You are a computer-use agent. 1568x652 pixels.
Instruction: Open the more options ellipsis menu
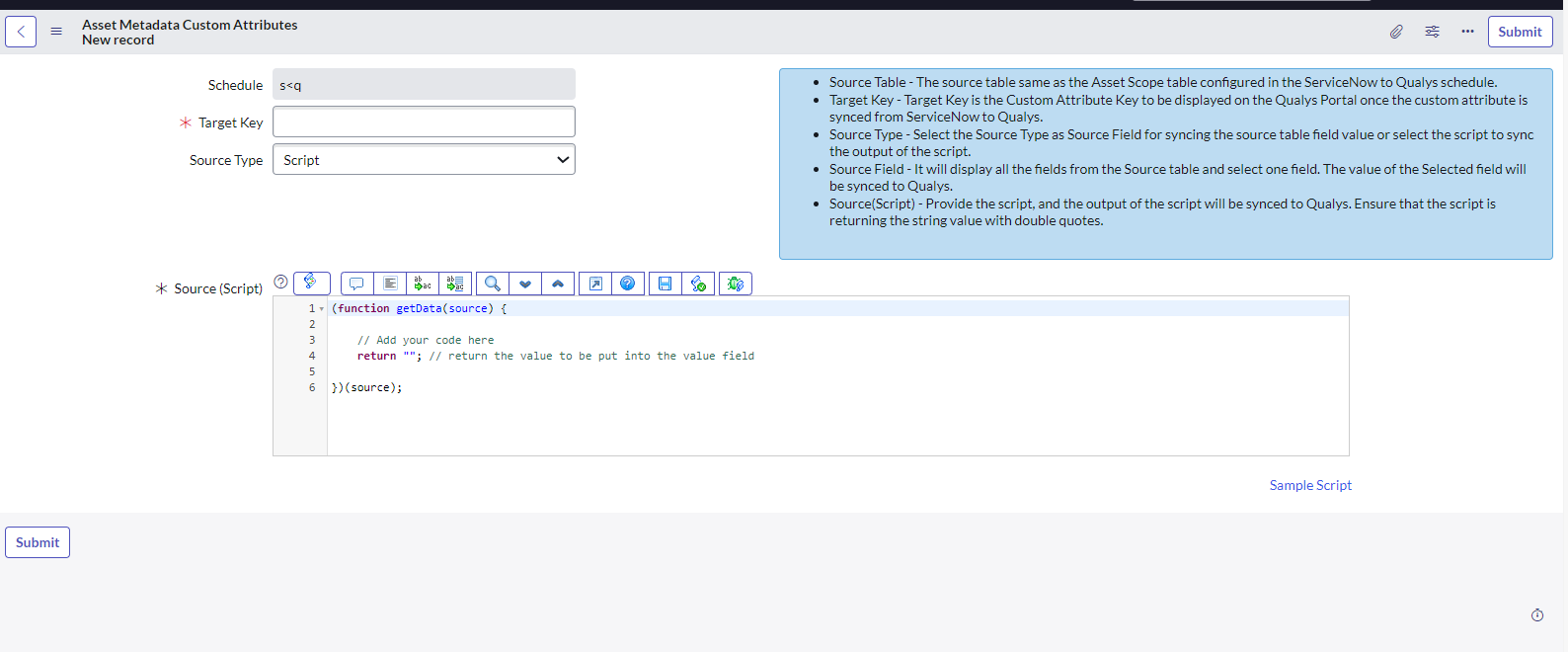[x=1467, y=32]
